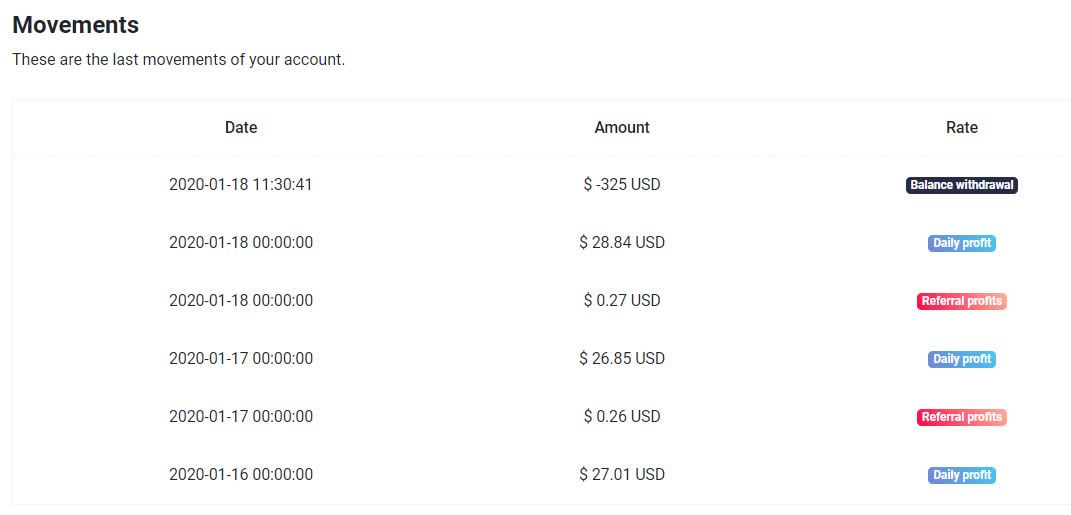The width and height of the screenshot is (1071, 515).
Task: Click Daily profit badge for $27.01
Action: (x=962, y=475)
